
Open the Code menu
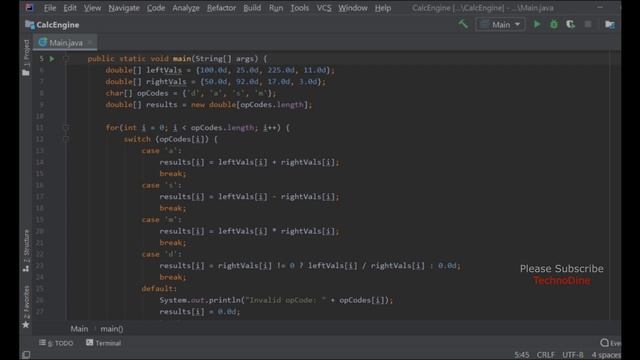(x=156, y=8)
